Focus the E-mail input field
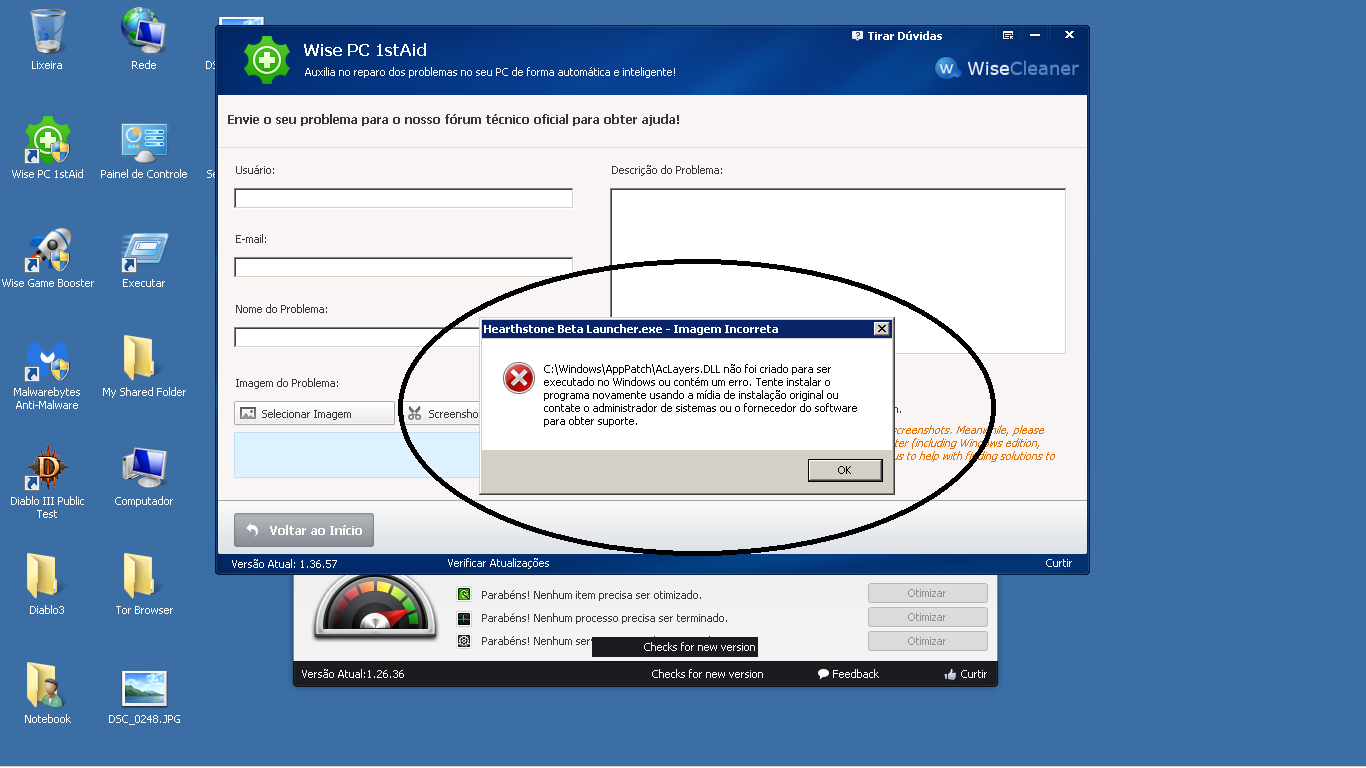This screenshot has width=1366, height=768. pyautogui.click(x=404, y=267)
